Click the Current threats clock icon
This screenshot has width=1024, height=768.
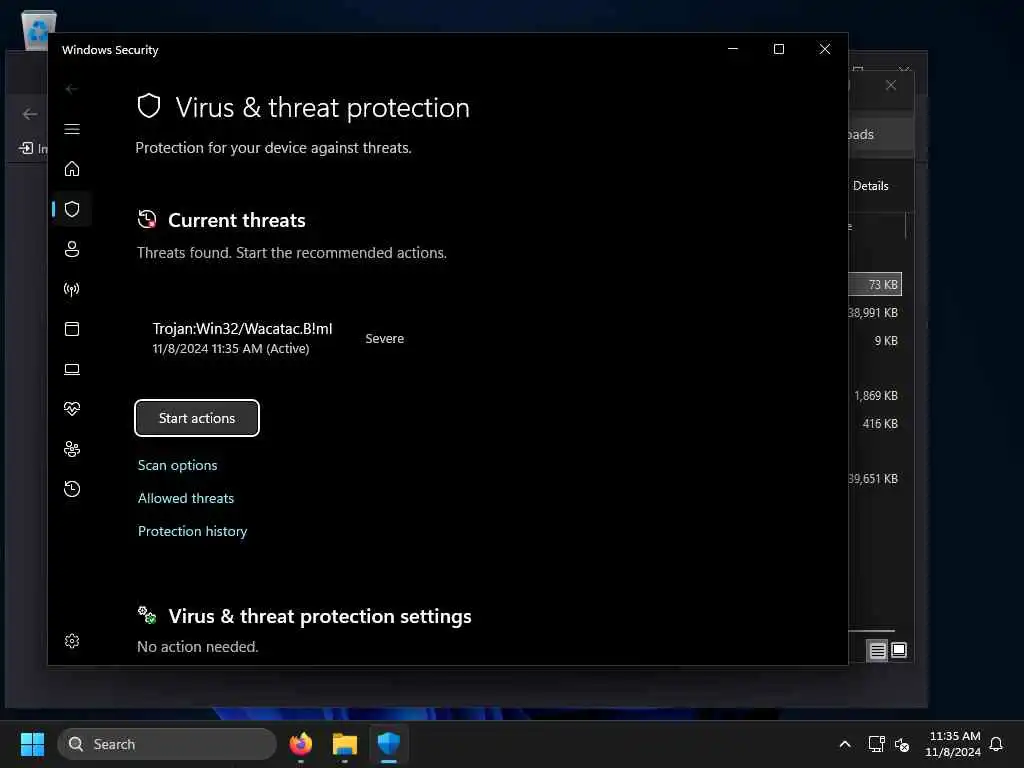pyautogui.click(x=147, y=219)
